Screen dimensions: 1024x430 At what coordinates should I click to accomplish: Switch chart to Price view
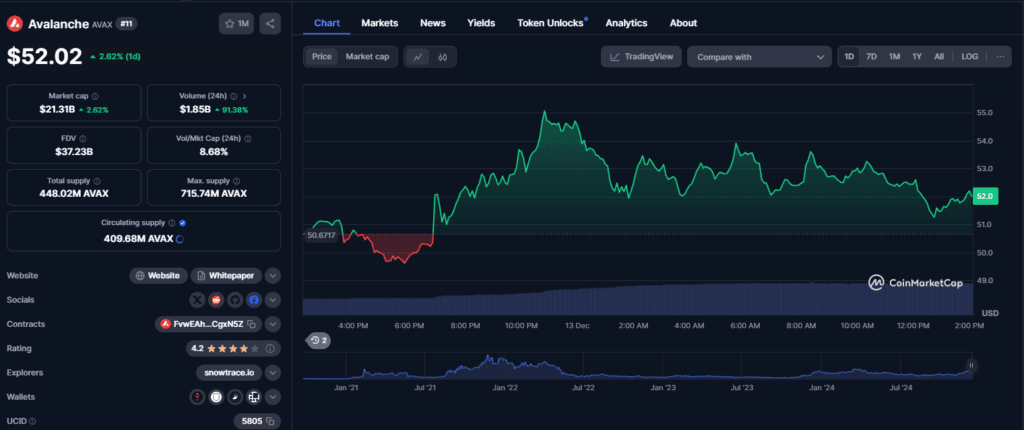[x=321, y=57]
